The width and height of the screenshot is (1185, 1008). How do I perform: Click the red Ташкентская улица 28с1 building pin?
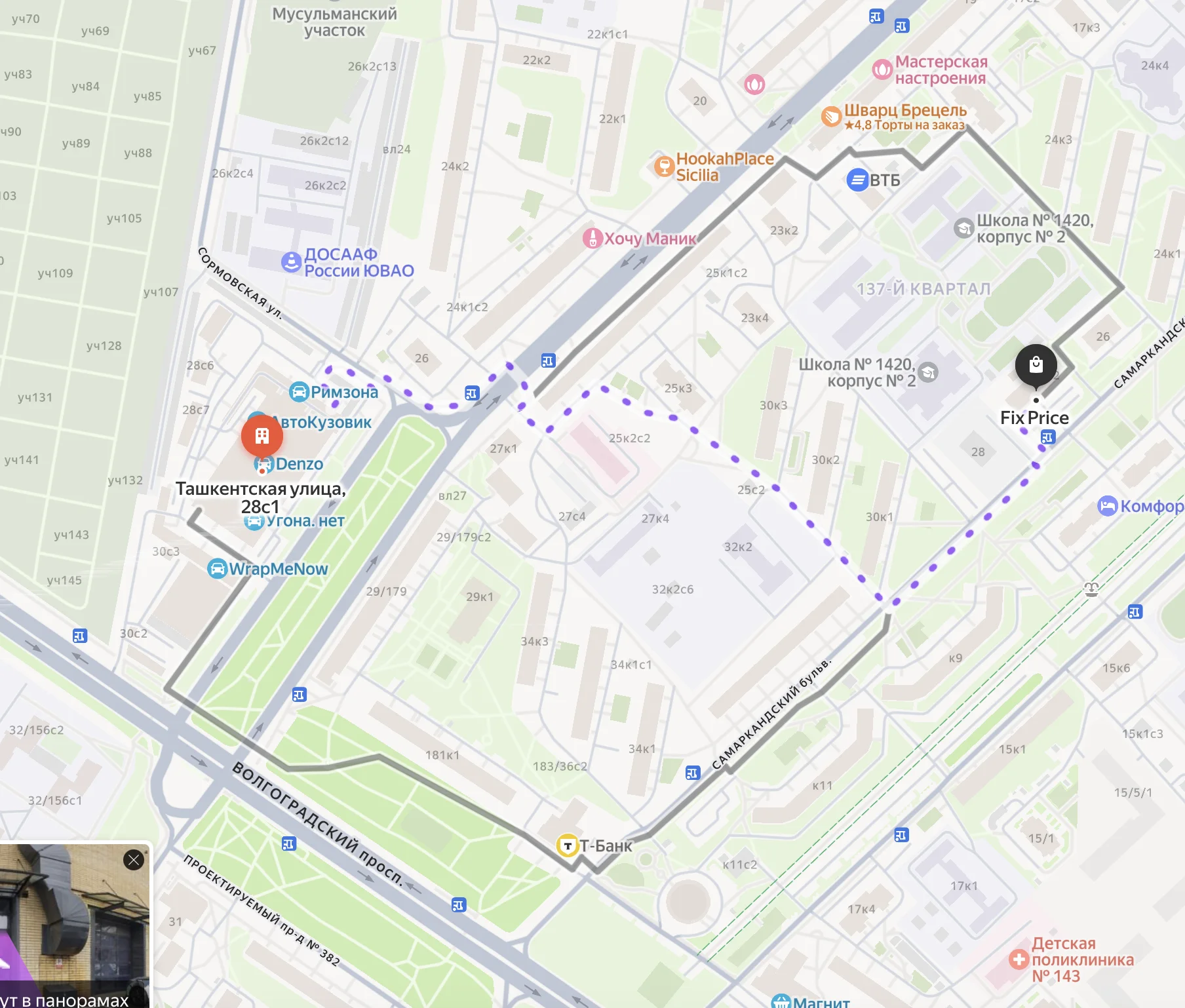click(x=262, y=436)
